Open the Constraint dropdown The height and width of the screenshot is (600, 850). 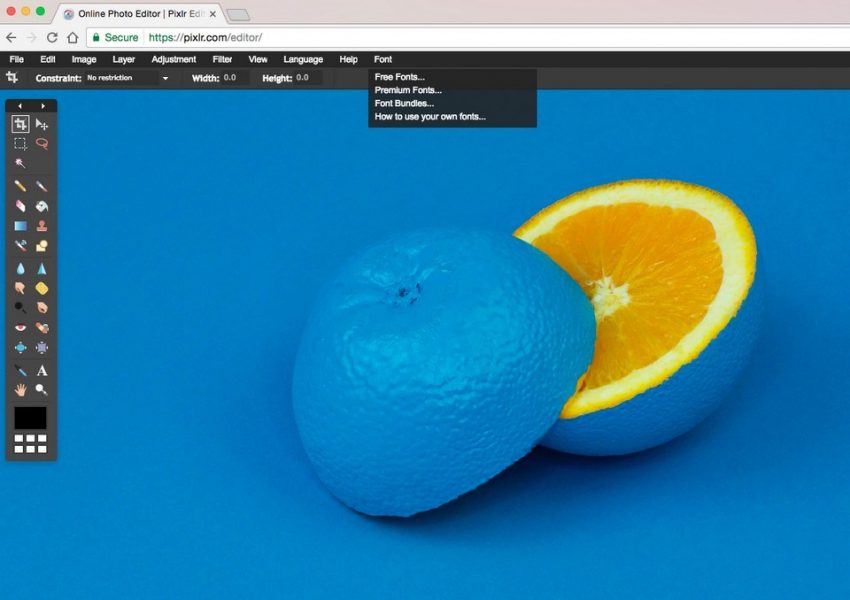coord(127,78)
